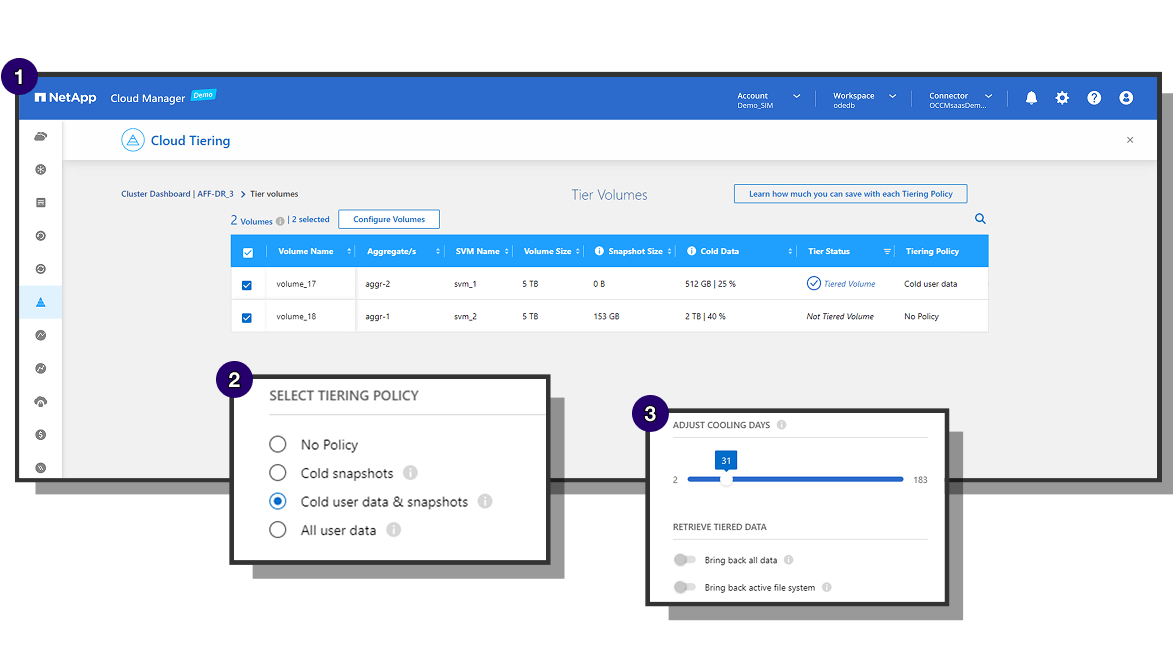Select the No Policy radio option
The width and height of the screenshot is (1176, 660).
[278, 445]
